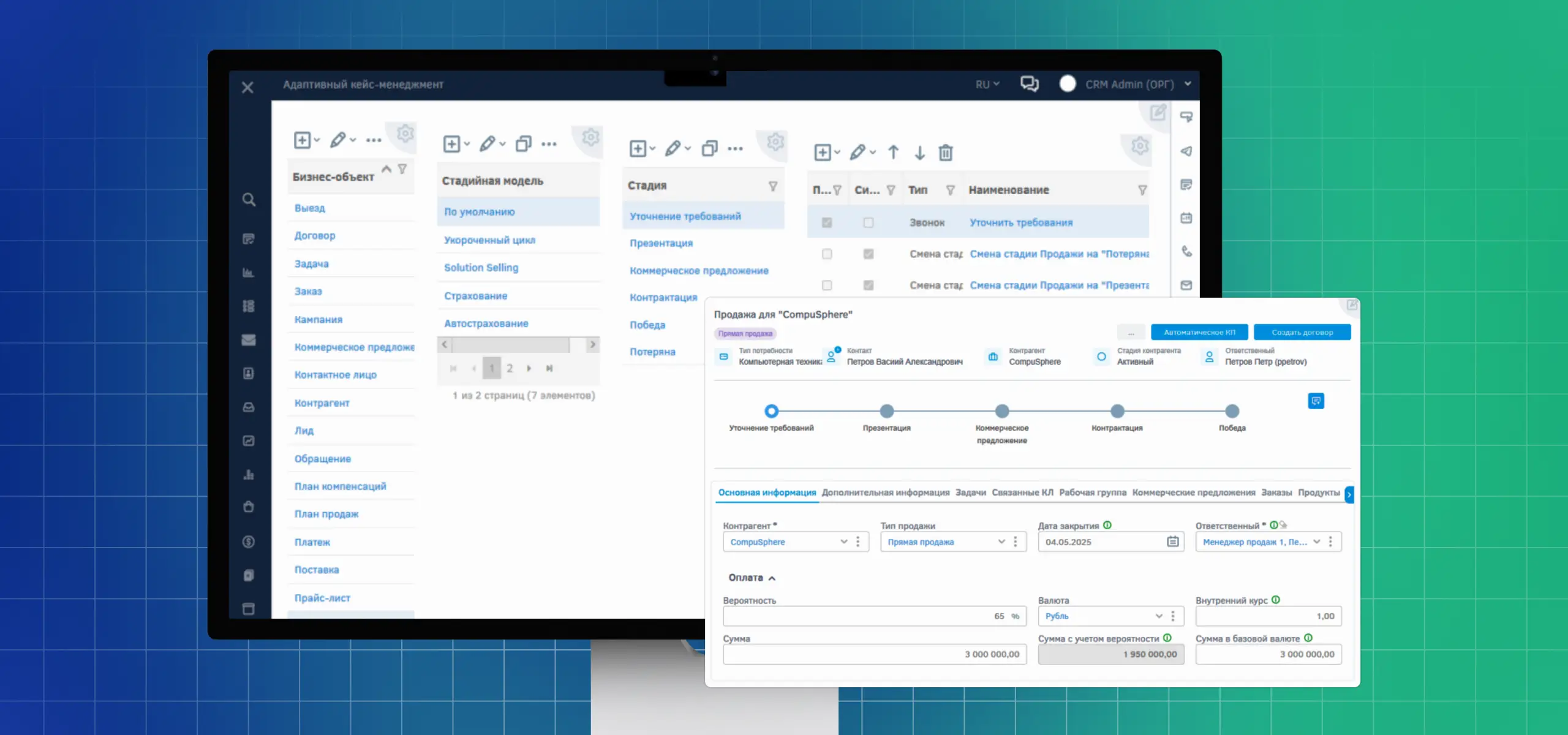Open the chat messages icon in the top bar
Screen dimensions: 1568x735
click(1030, 84)
